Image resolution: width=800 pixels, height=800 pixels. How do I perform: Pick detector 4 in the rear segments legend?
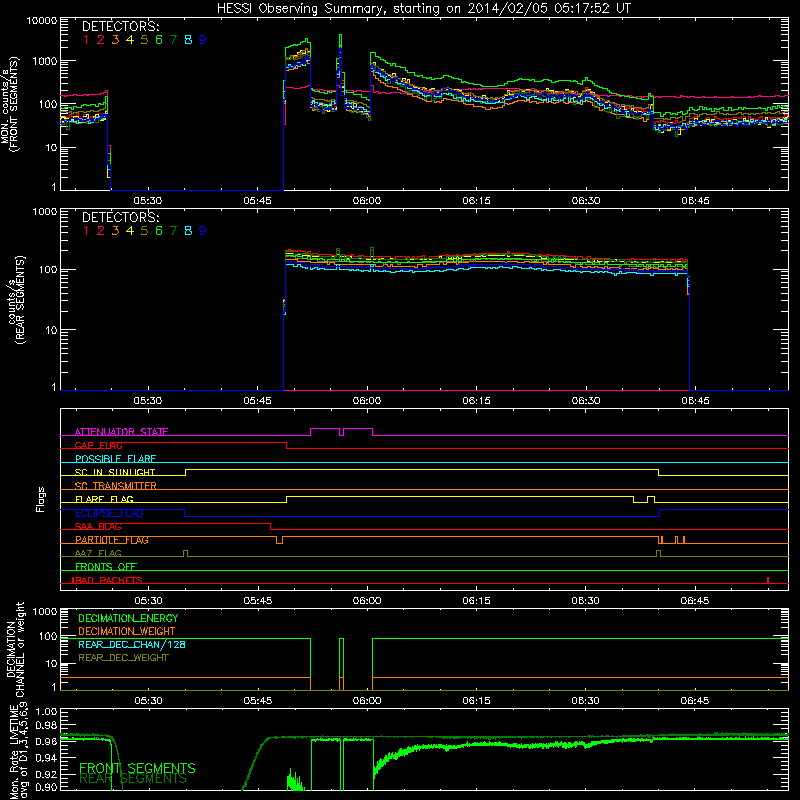130,231
